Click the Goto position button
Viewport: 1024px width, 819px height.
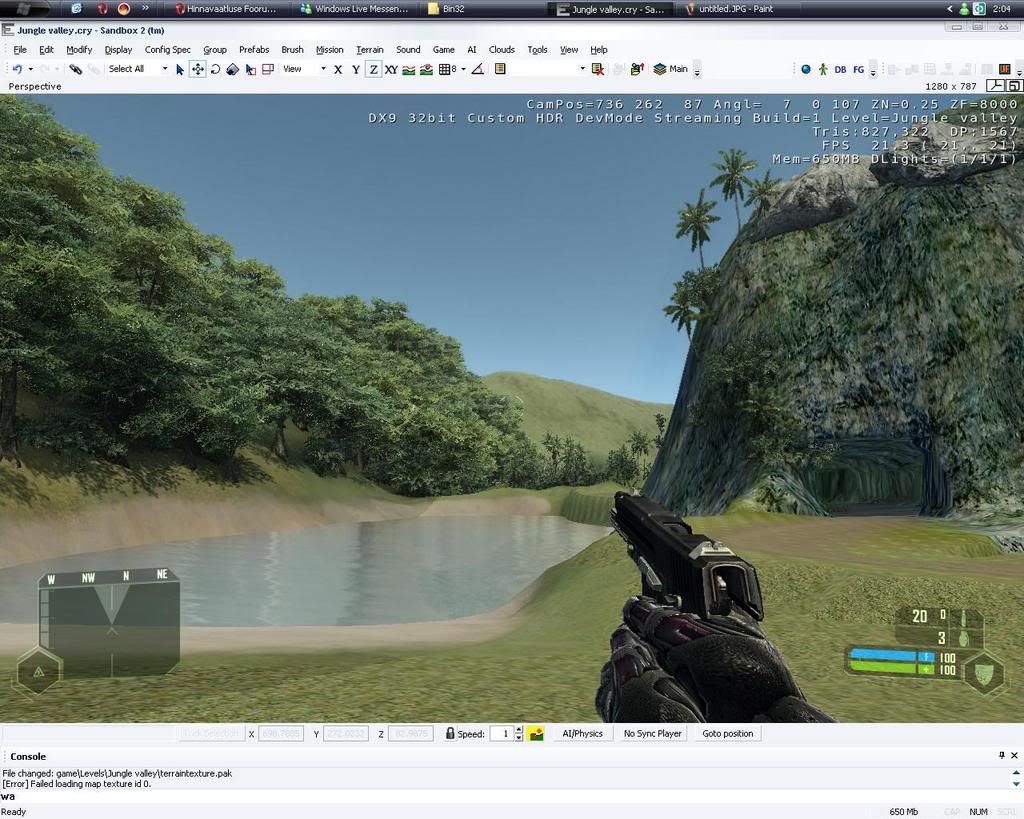[x=728, y=733]
